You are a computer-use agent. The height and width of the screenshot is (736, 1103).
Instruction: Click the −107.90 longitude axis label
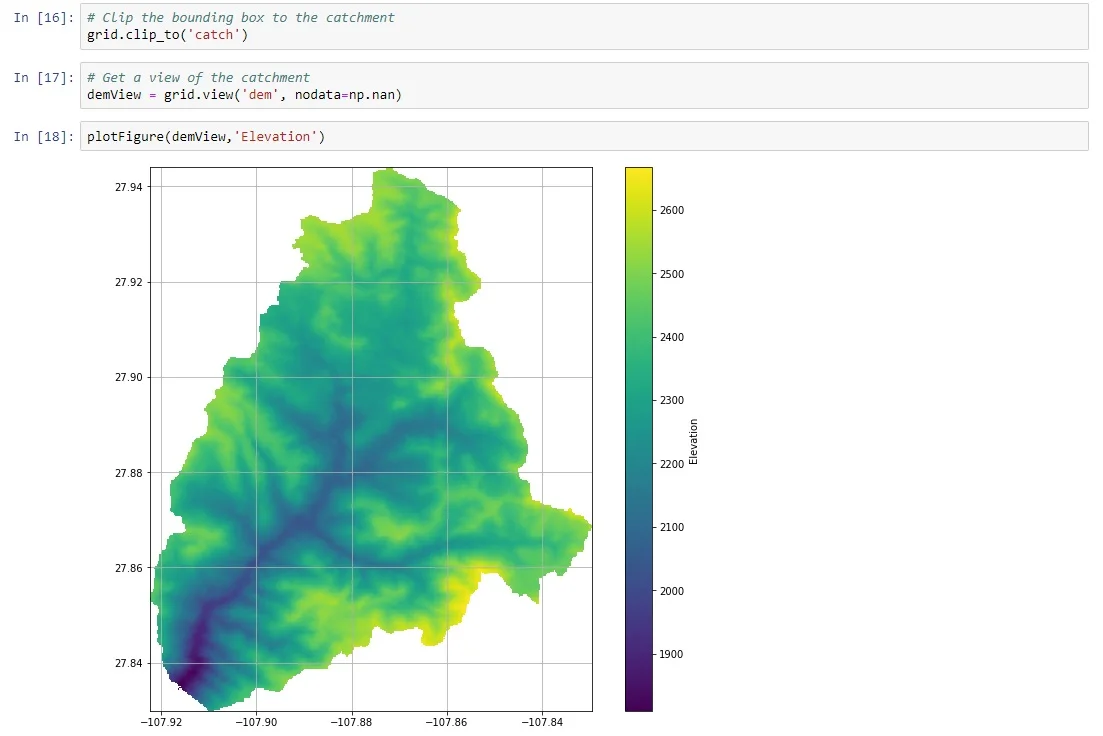256,722
